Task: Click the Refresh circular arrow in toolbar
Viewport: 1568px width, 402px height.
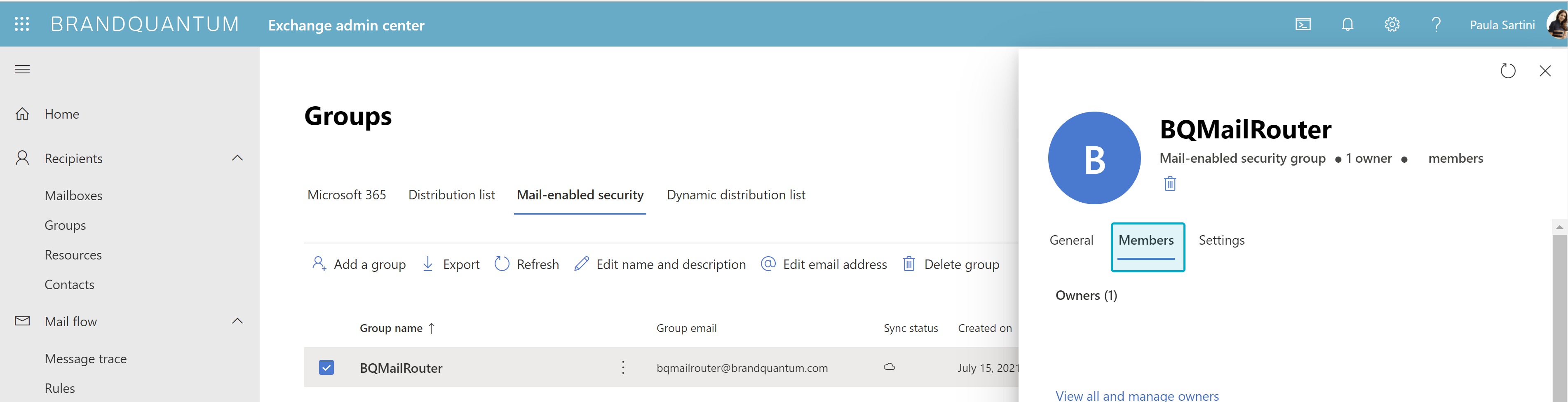Action: click(x=502, y=263)
